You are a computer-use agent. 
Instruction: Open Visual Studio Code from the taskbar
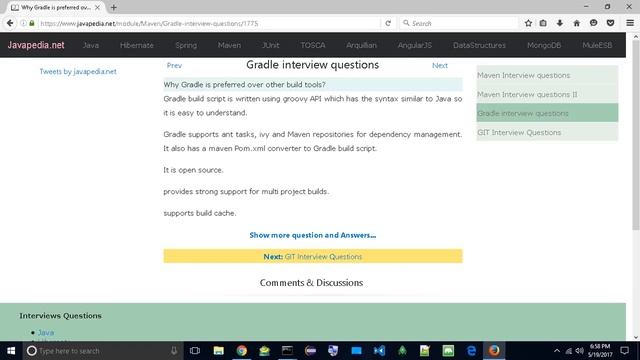pos(379,351)
